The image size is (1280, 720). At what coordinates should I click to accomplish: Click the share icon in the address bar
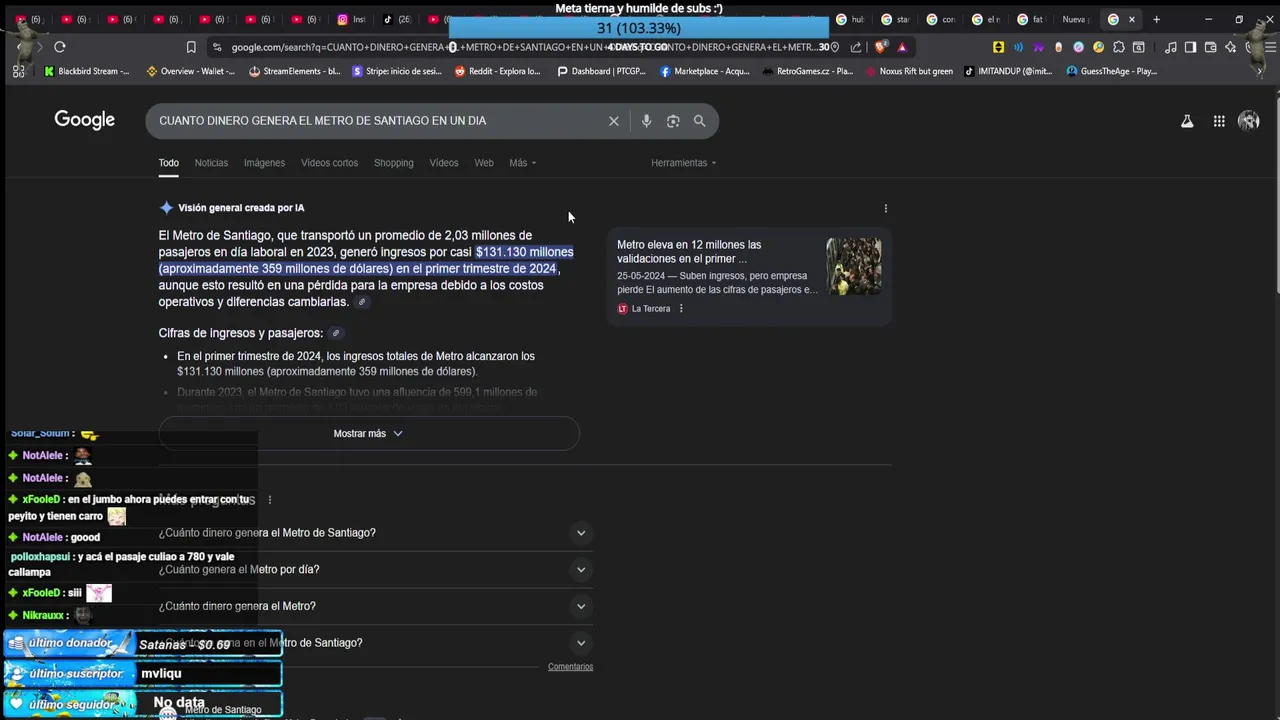(856, 47)
